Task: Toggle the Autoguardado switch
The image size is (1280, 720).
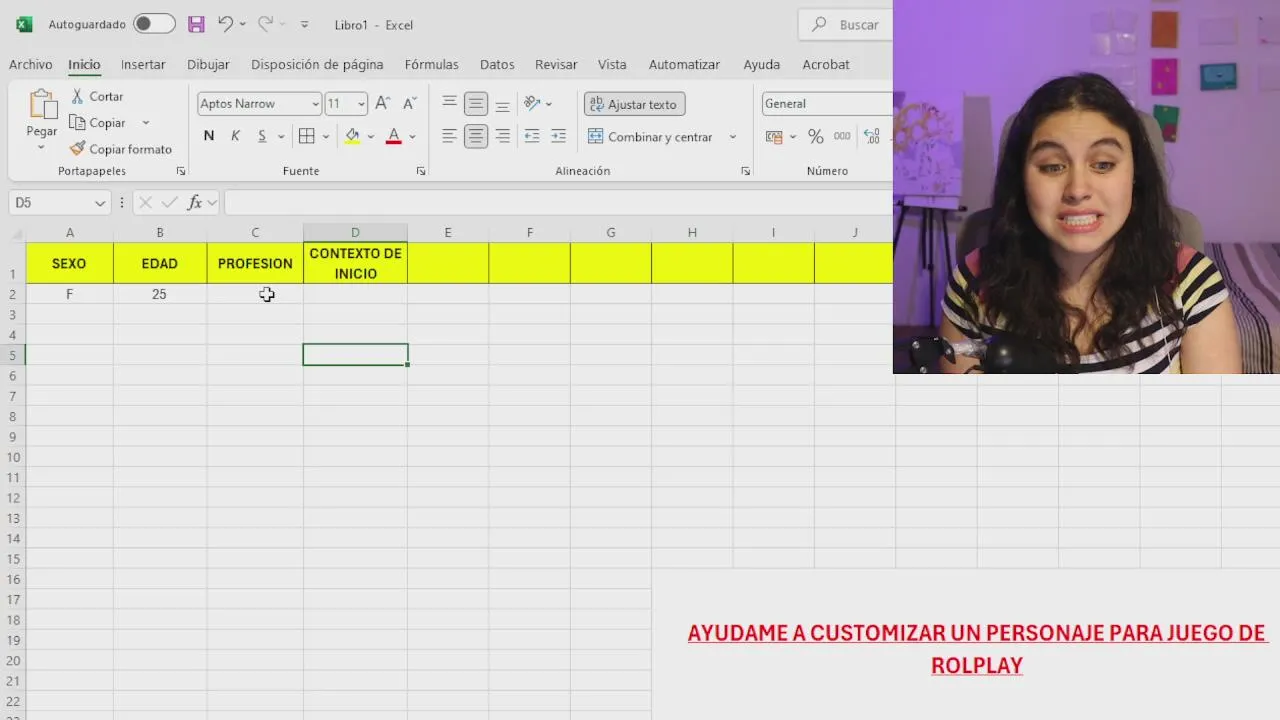Action: 154,24
